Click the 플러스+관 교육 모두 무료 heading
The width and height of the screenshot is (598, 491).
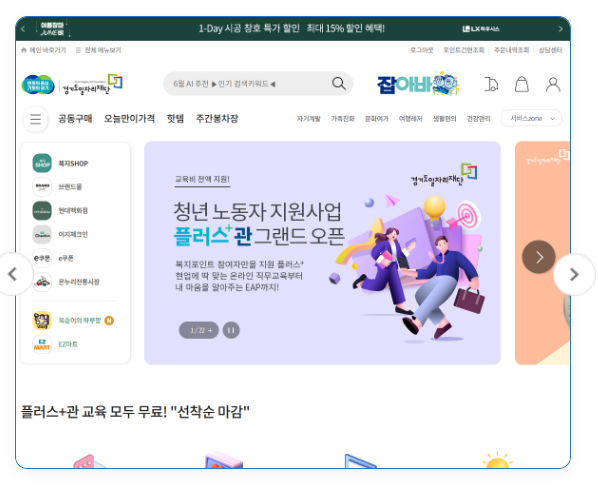(x=135, y=412)
